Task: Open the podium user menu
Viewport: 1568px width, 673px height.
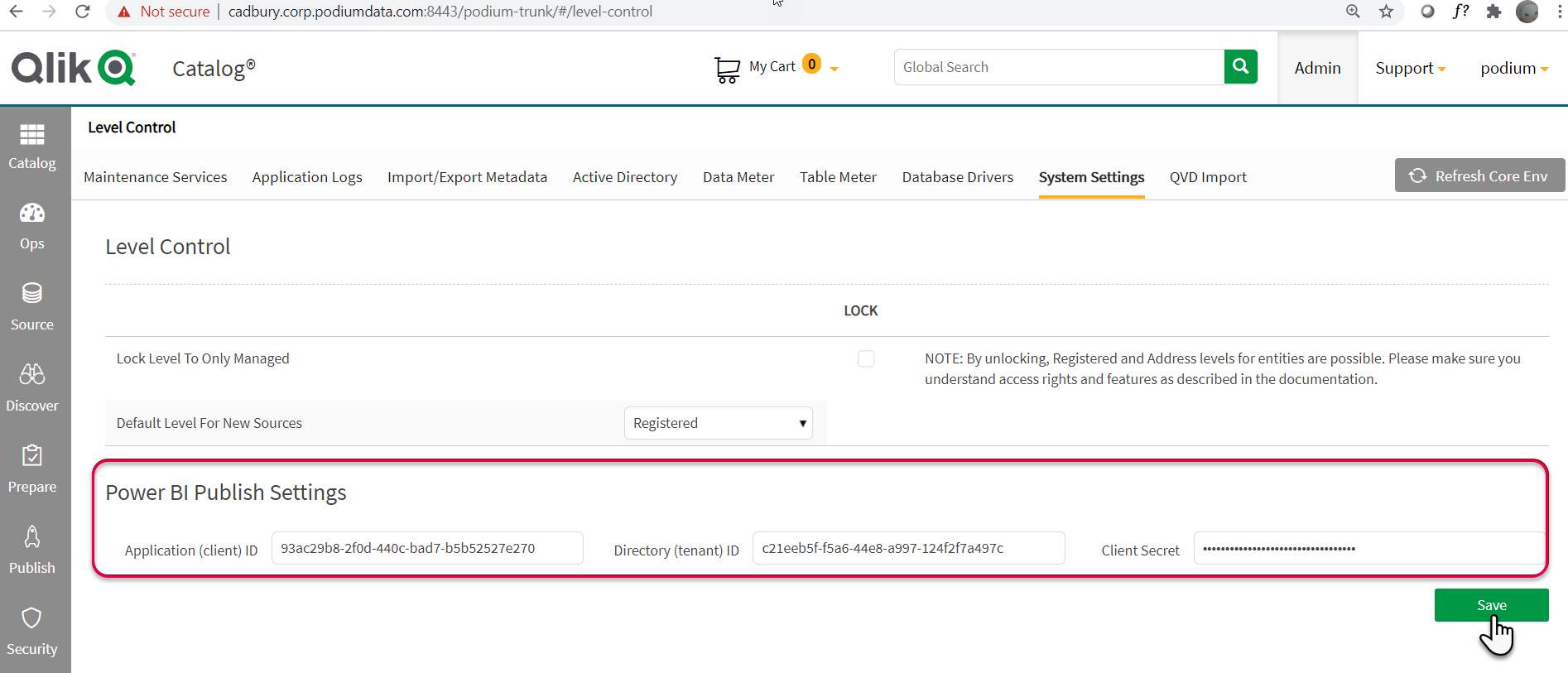Action: (x=1514, y=69)
